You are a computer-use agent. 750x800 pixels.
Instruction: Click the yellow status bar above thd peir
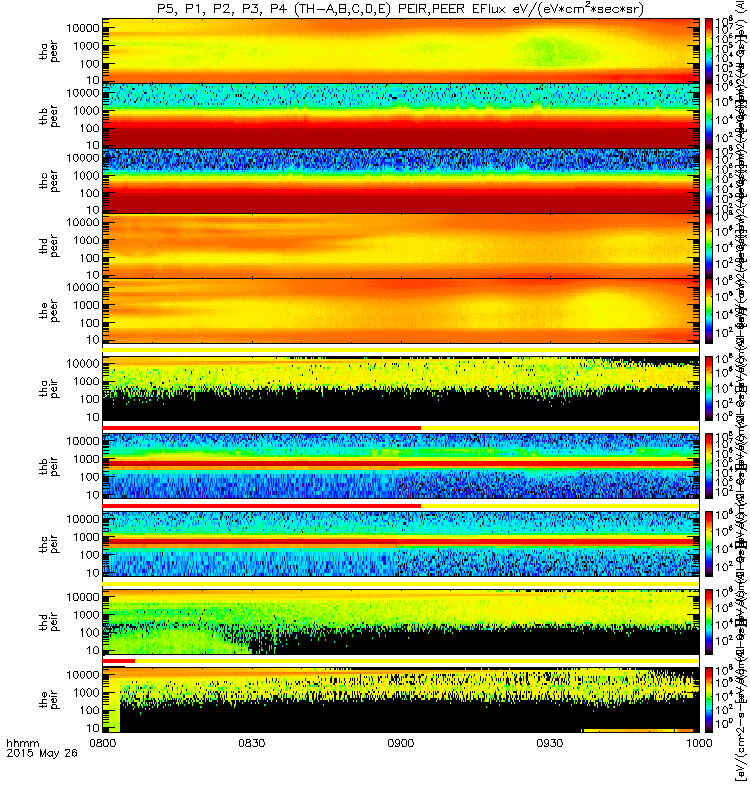[x=401, y=584]
